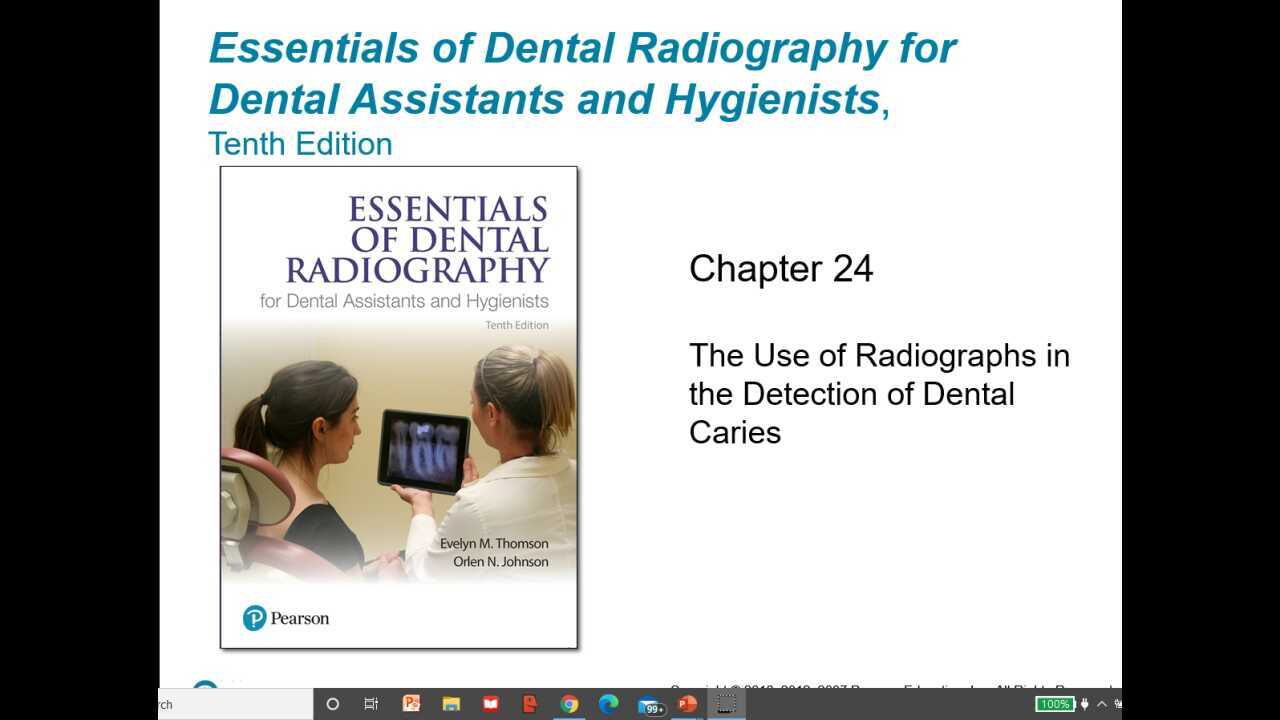1280x720 pixels.
Task: Switch to the running PowerPoint slideshow window
Action: (x=726, y=704)
